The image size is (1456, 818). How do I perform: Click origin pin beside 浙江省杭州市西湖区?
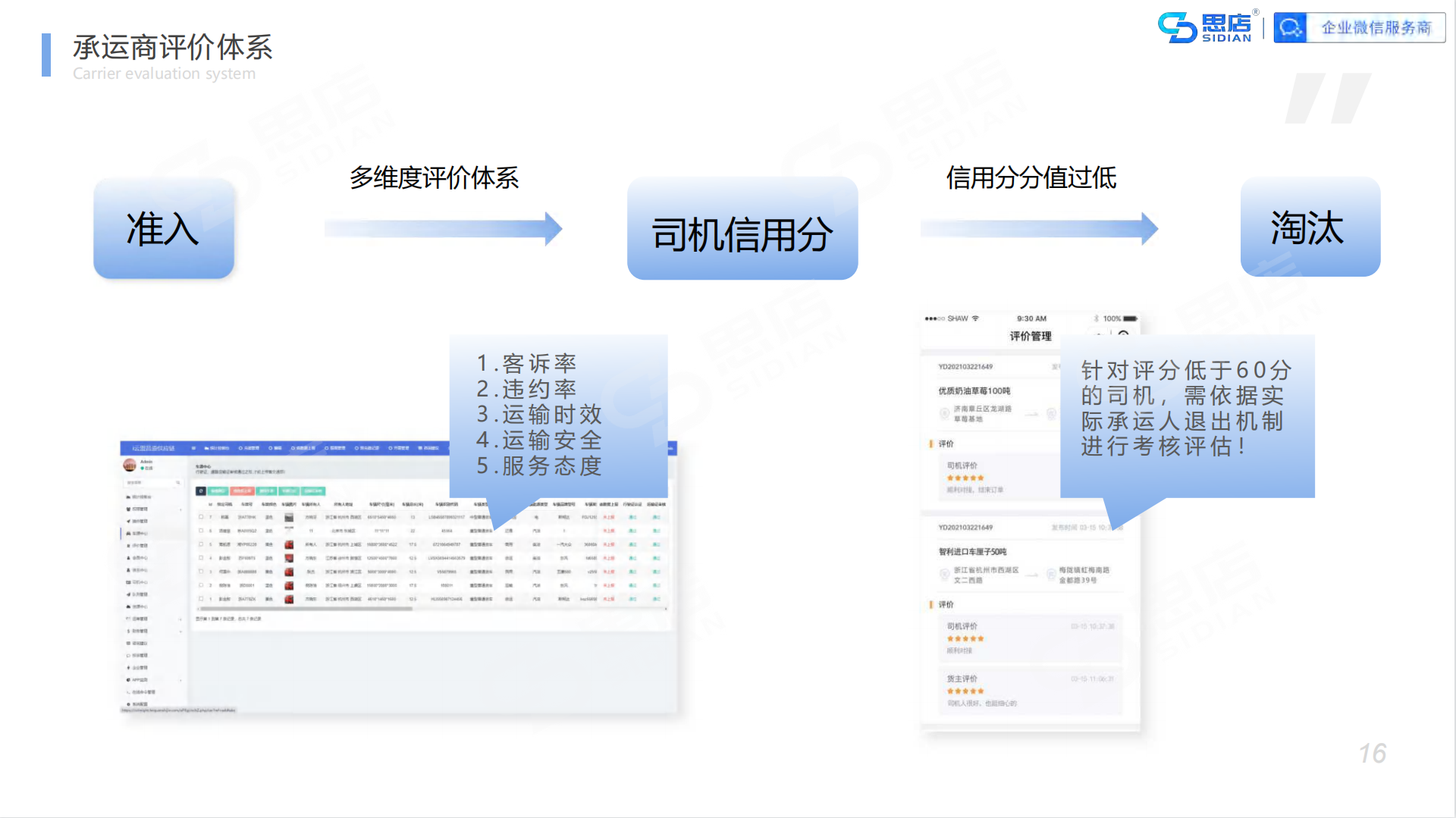pos(944,575)
